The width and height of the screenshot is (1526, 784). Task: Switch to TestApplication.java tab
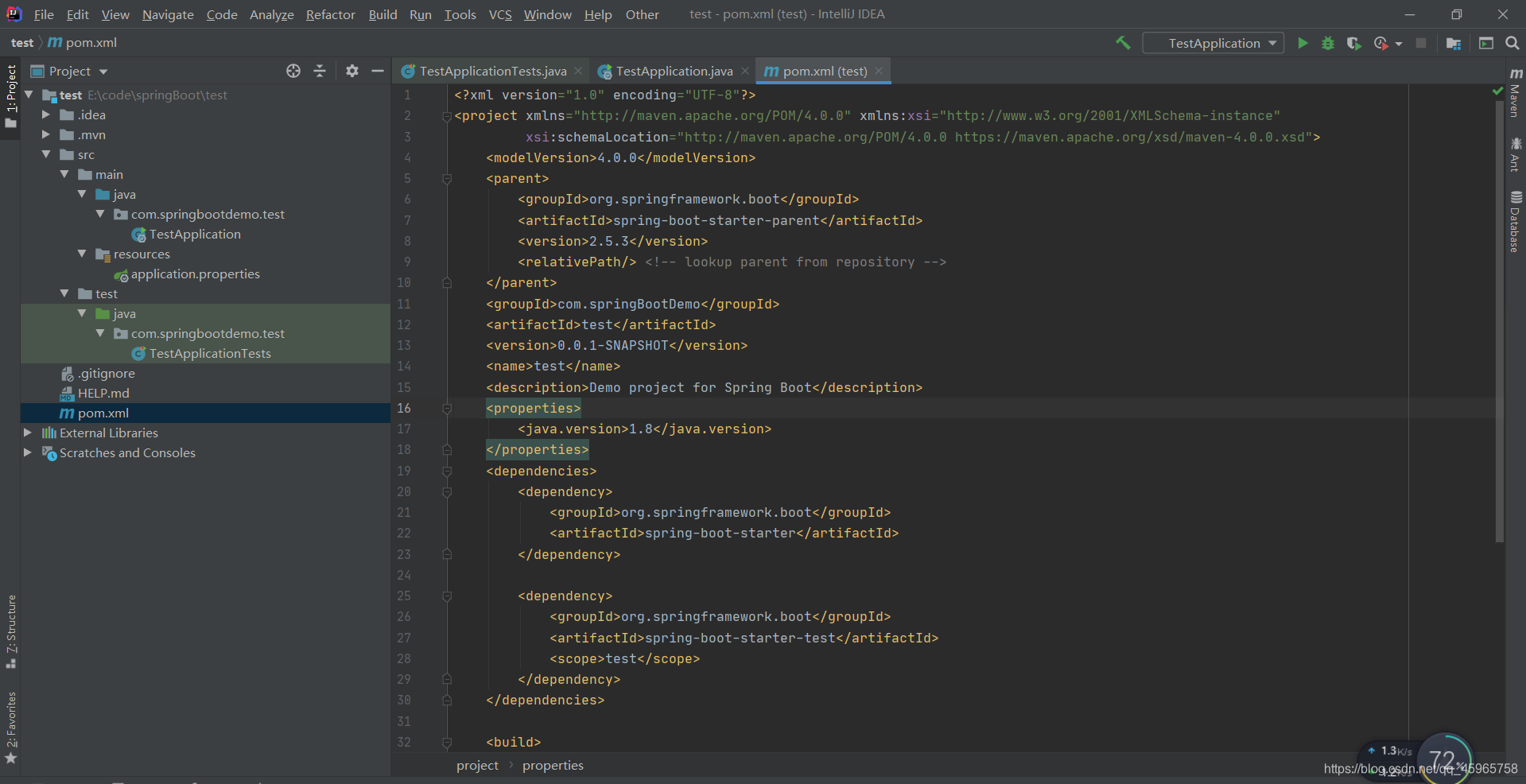tap(674, 71)
